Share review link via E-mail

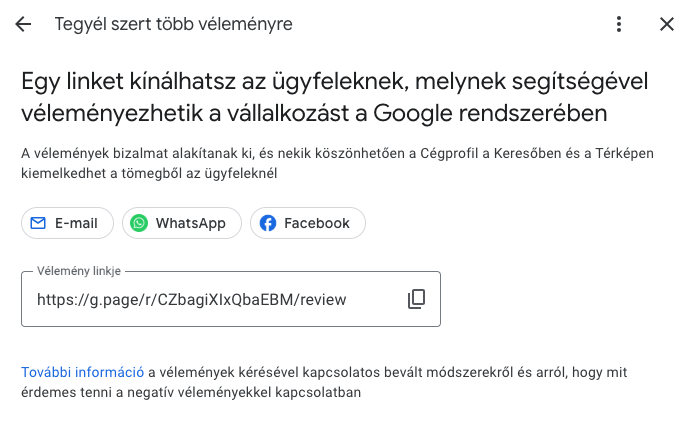pos(67,223)
